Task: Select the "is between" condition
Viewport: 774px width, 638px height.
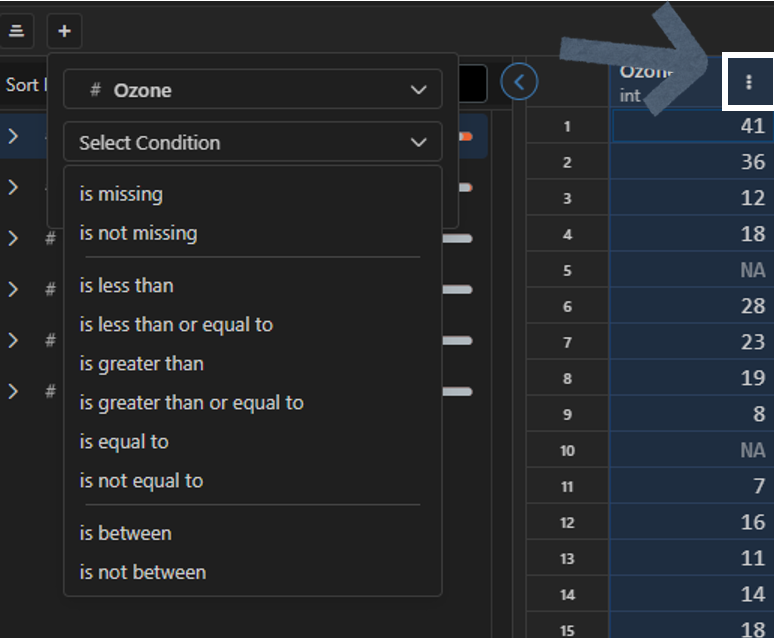Action: 125,533
